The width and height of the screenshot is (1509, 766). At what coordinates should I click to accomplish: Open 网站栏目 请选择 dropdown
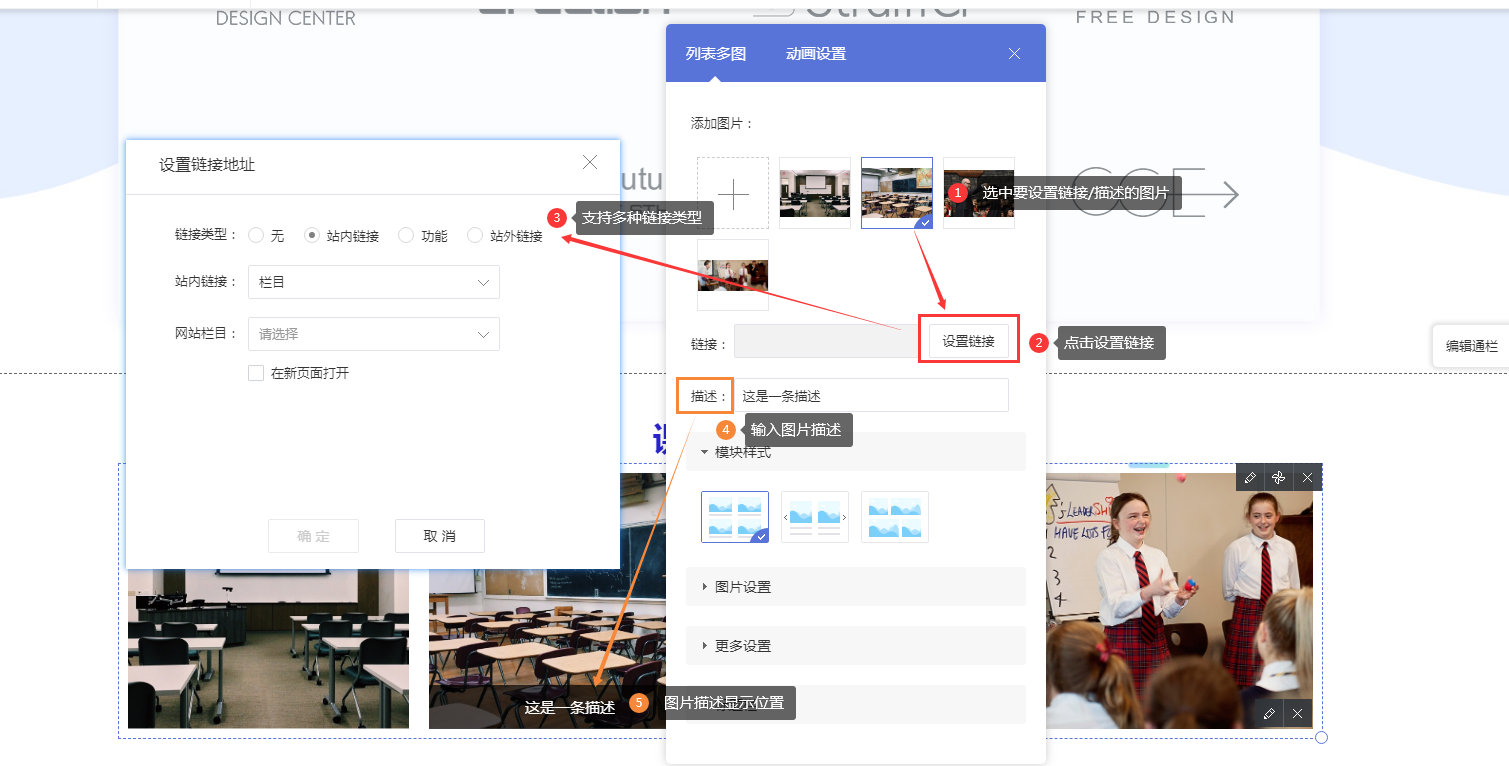coord(374,334)
